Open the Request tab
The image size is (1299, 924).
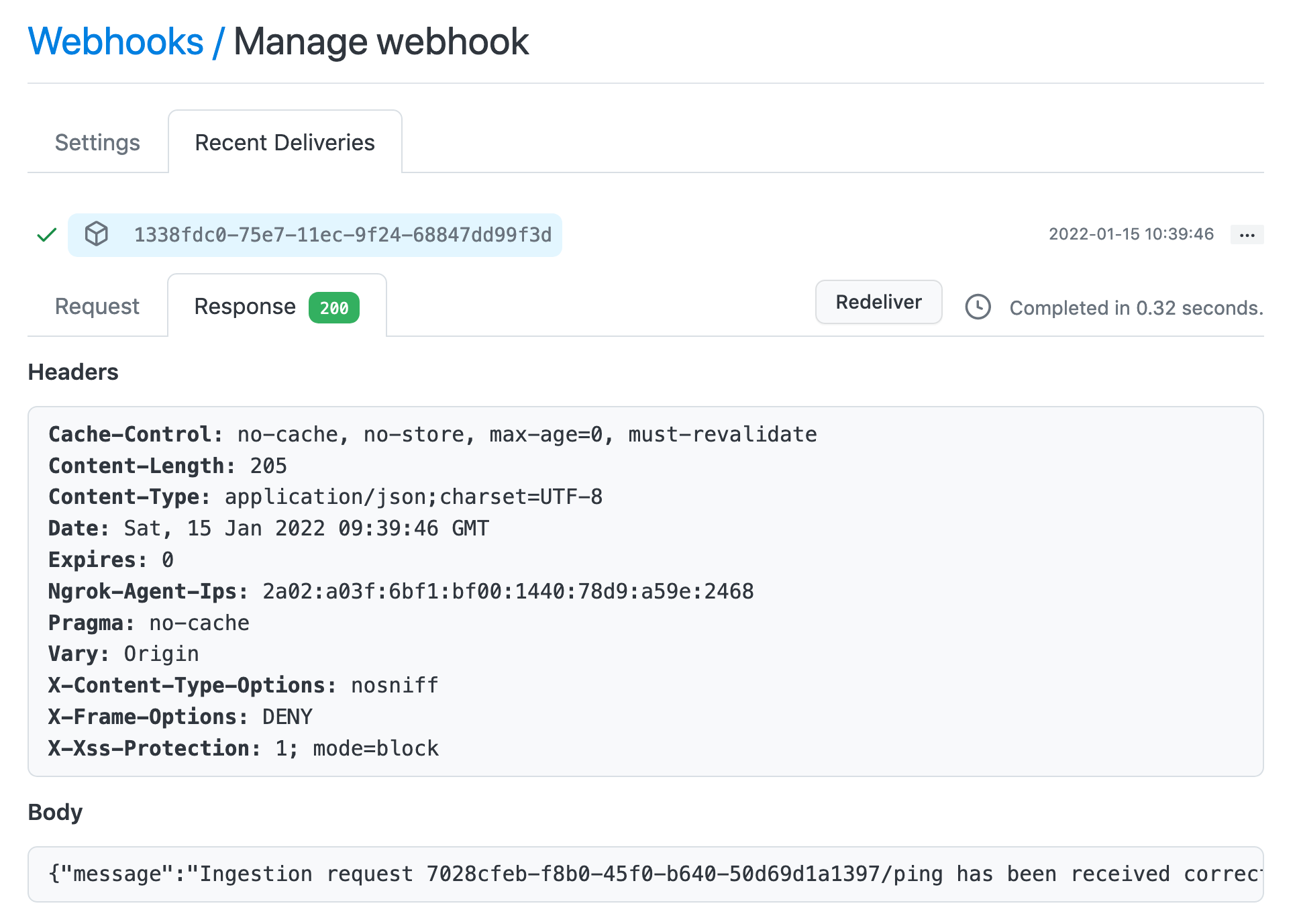click(x=97, y=306)
